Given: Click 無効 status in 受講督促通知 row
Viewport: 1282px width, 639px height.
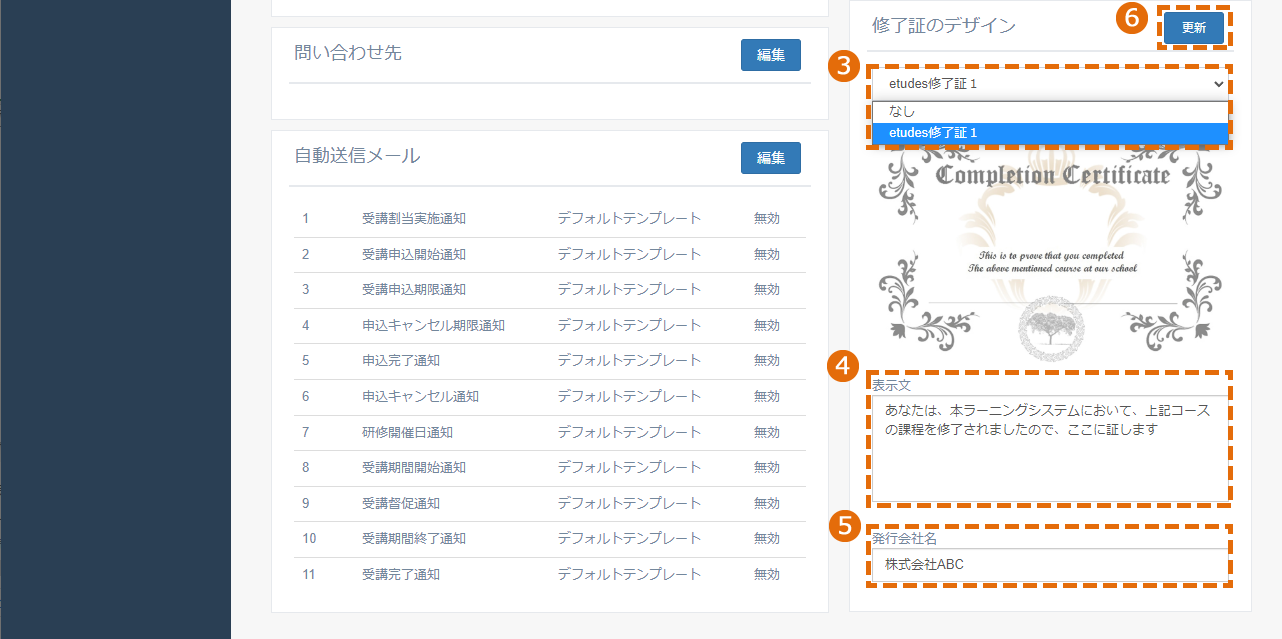Looking at the screenshot, I should [x=766, y=504].
